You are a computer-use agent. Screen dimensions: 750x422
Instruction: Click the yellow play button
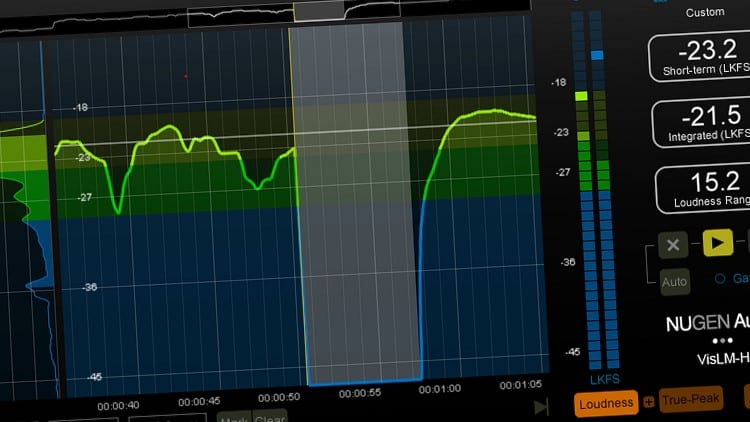coord(717,243)
